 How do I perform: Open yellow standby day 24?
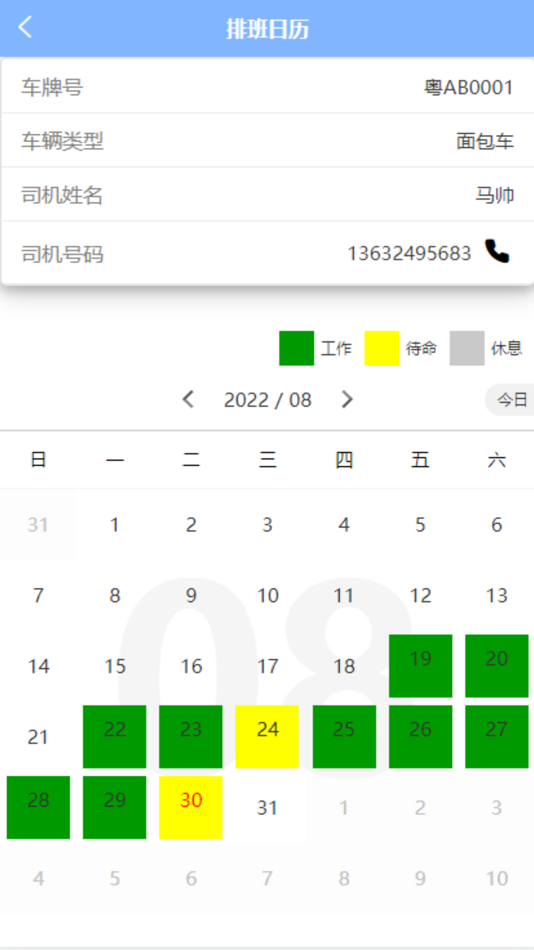coord(267,737)
